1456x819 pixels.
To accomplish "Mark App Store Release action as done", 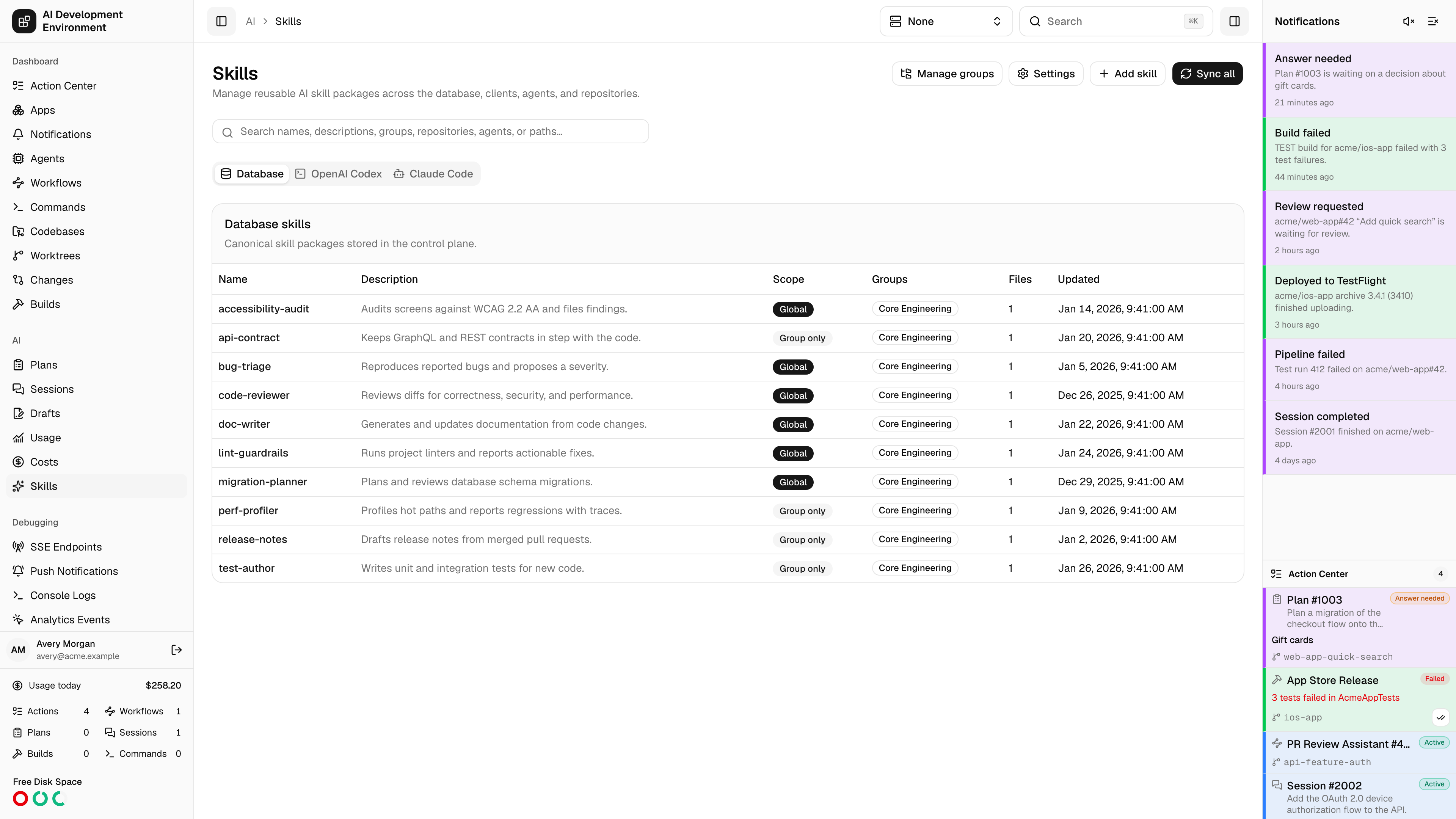I will tap(1440, 717).
